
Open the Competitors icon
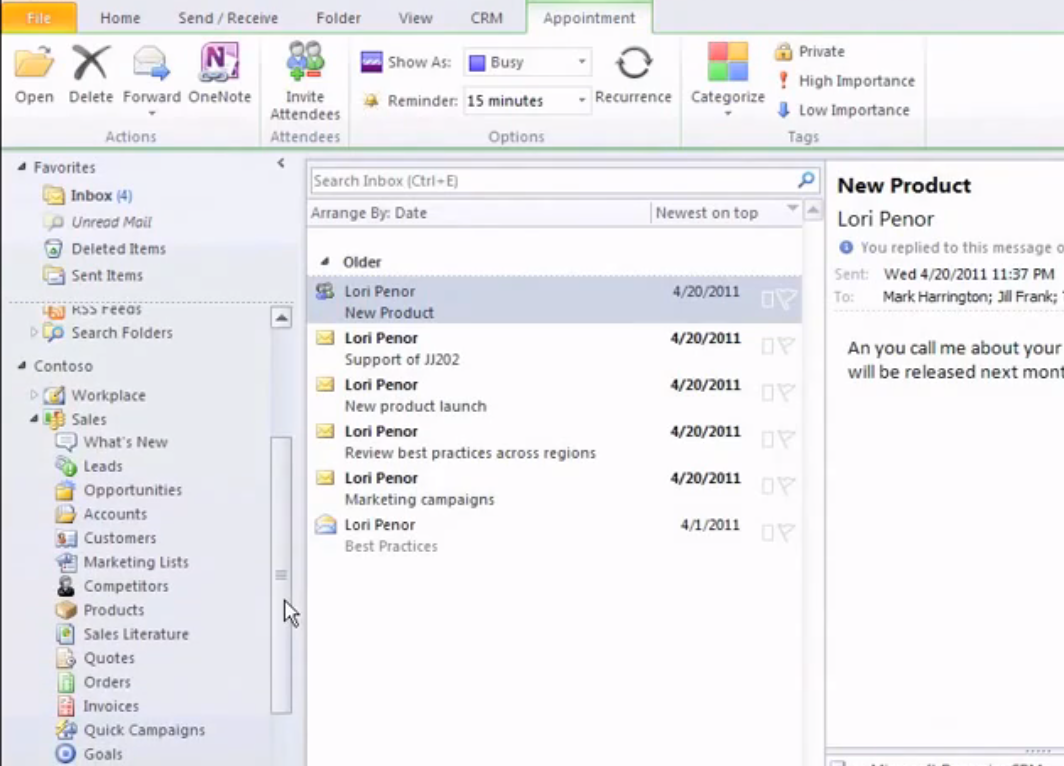(x=66, y=586)
